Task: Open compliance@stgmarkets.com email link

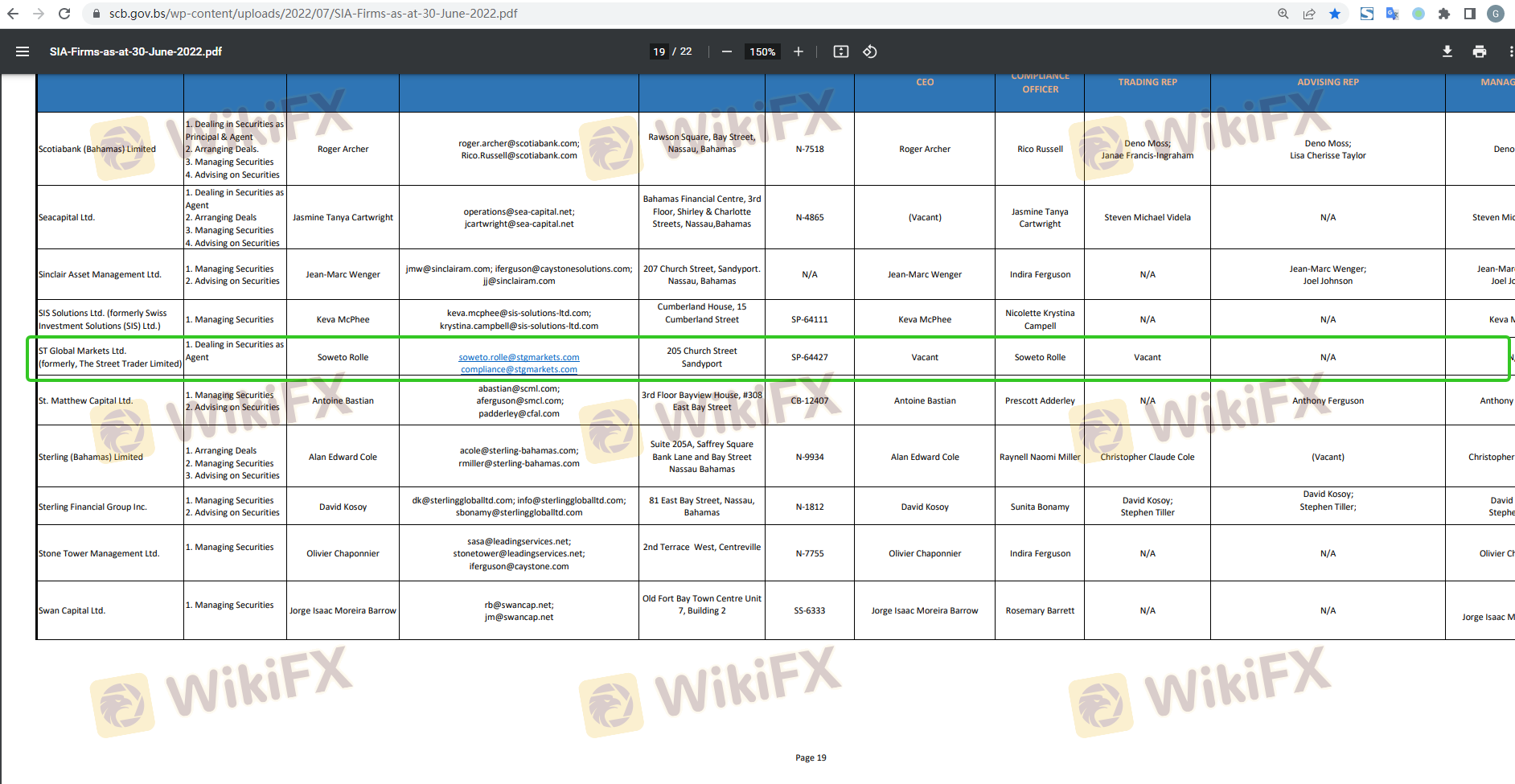Action: 519,370
